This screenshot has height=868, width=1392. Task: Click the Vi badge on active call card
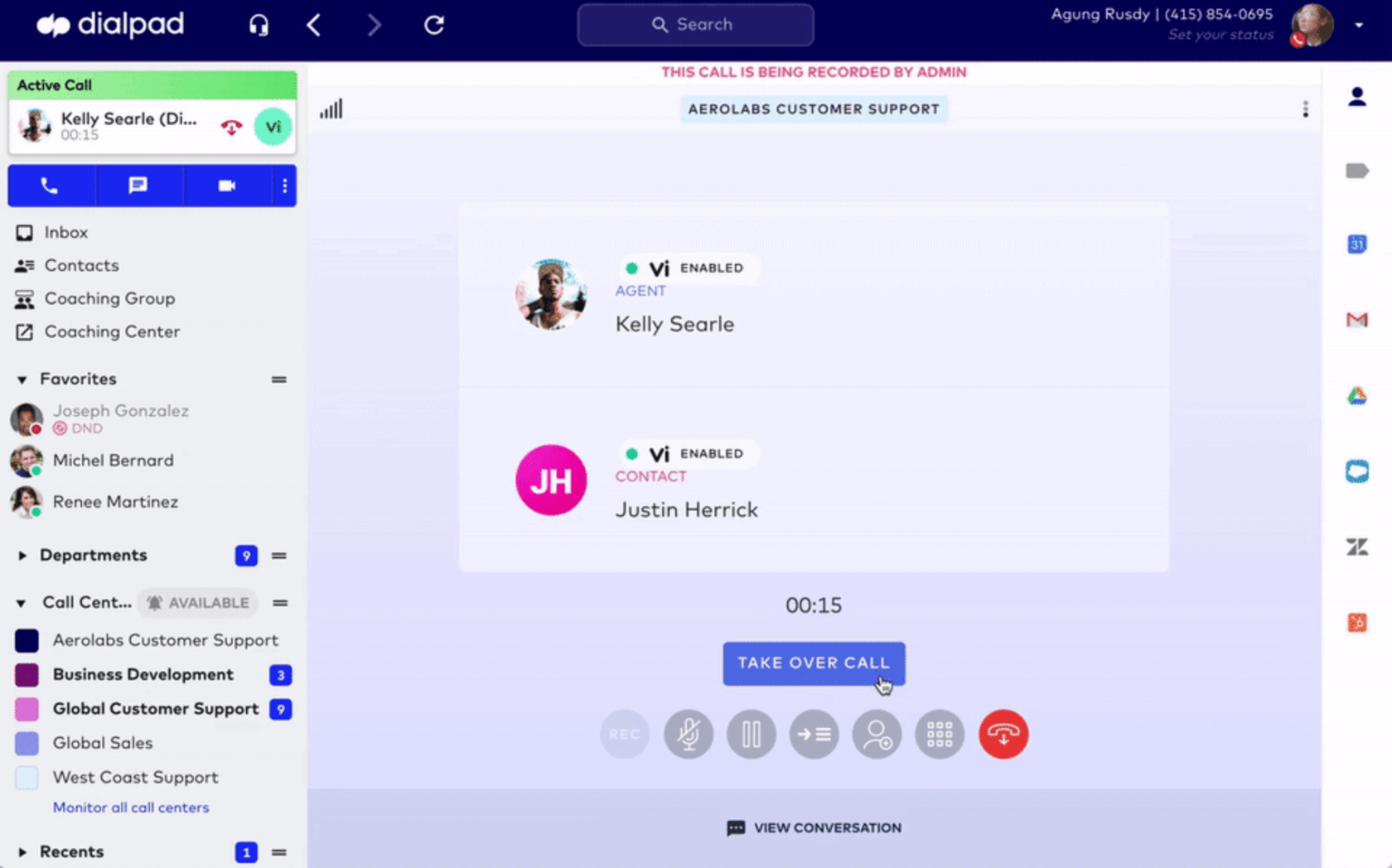click(273, 127)
